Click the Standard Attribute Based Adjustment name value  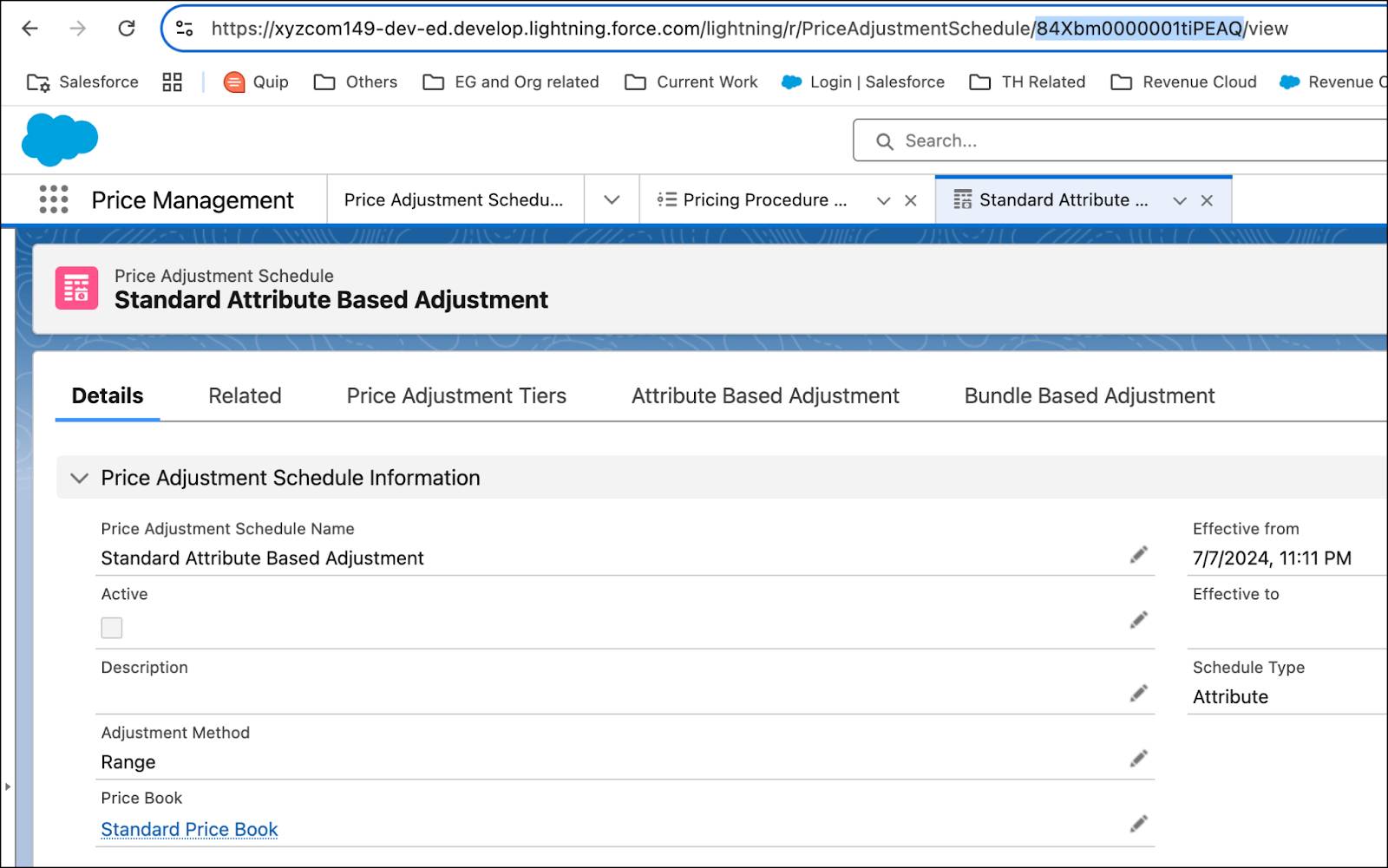pyautogui.click(x=262, y=558)
